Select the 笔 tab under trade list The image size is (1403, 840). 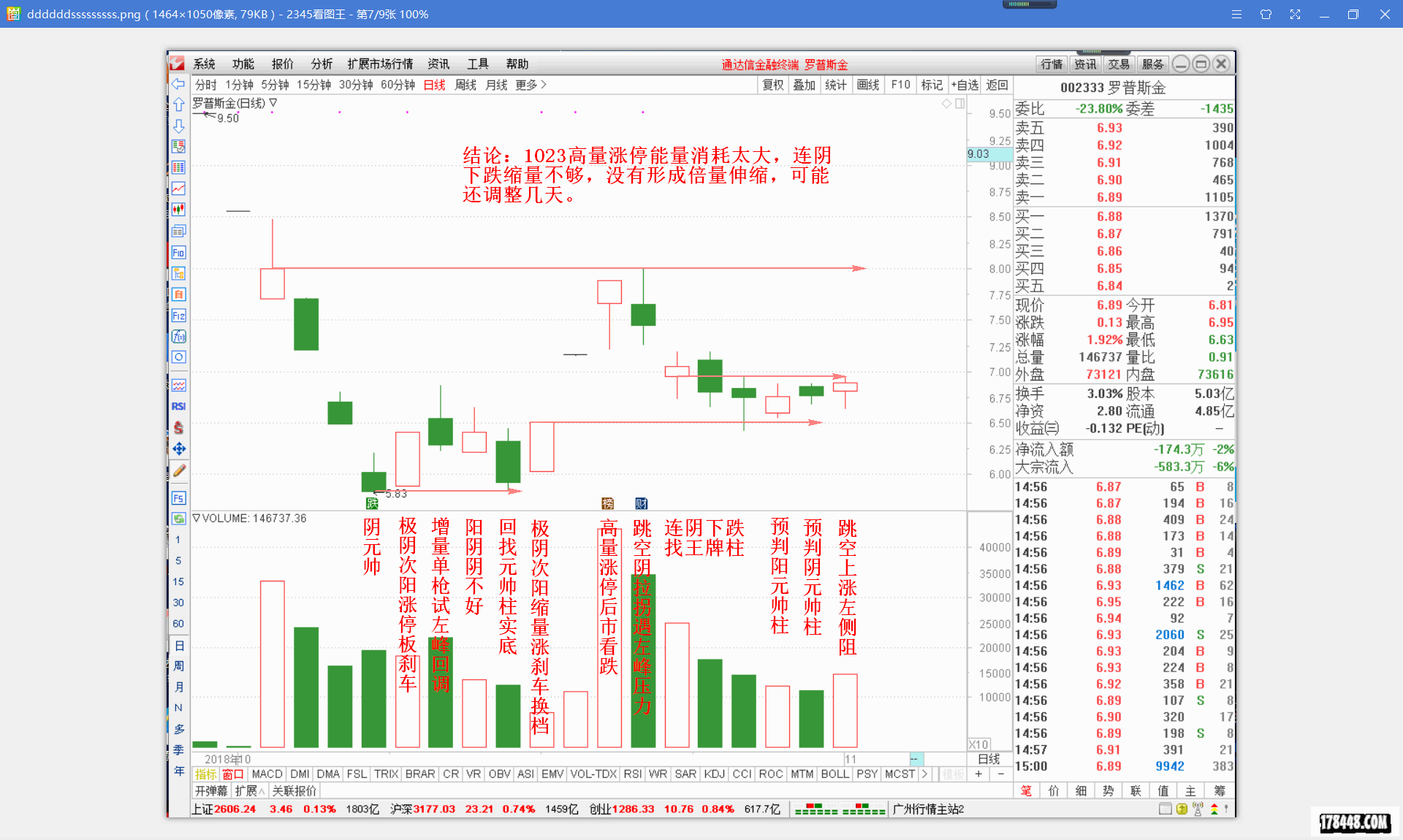1026,791
